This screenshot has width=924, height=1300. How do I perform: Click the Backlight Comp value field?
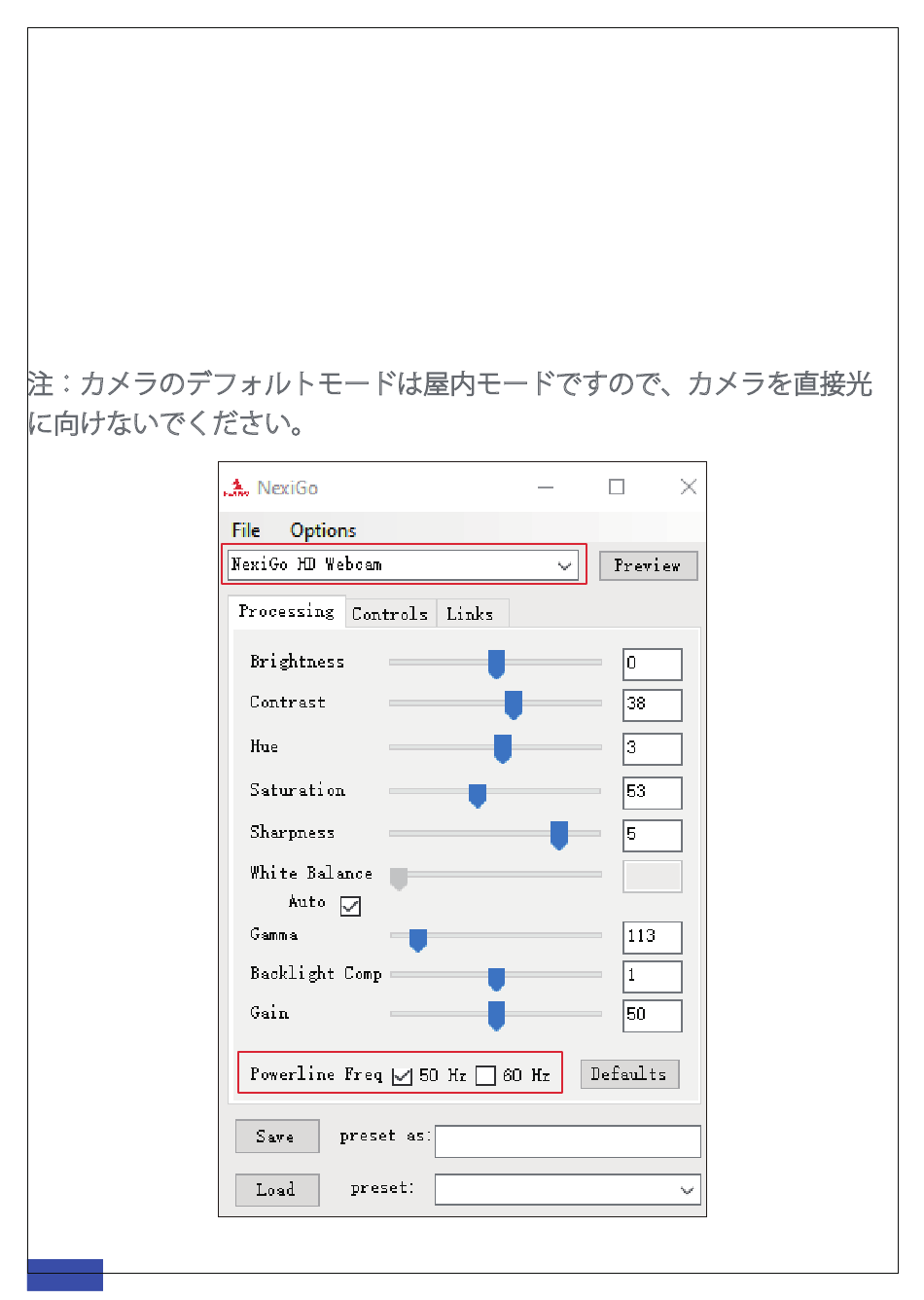click(653, 977)
